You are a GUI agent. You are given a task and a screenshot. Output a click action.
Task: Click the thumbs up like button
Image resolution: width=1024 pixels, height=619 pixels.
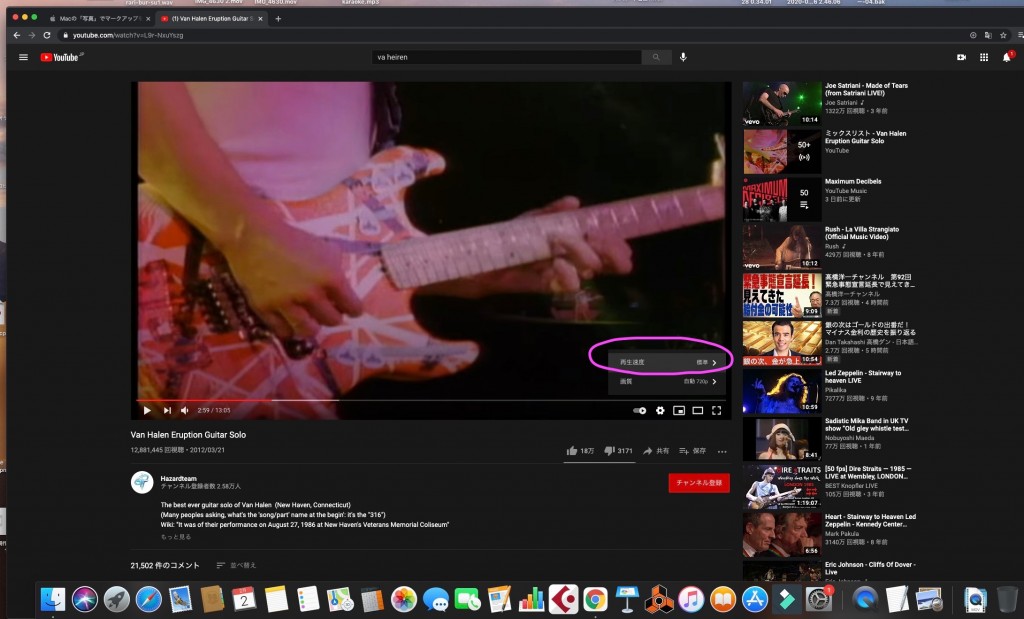coord(573,451)
